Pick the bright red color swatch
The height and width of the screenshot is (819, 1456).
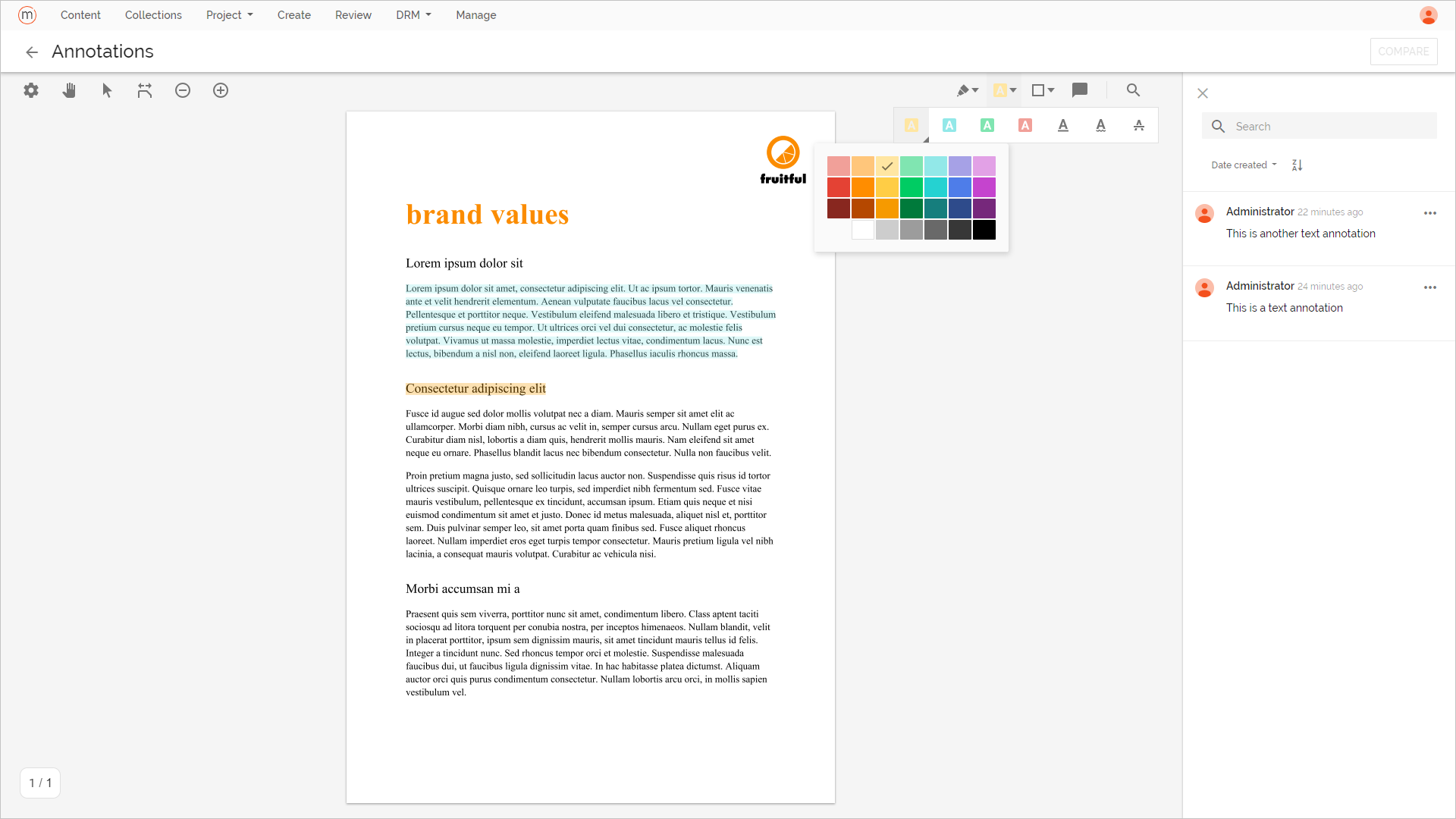[x=839, y=187]
